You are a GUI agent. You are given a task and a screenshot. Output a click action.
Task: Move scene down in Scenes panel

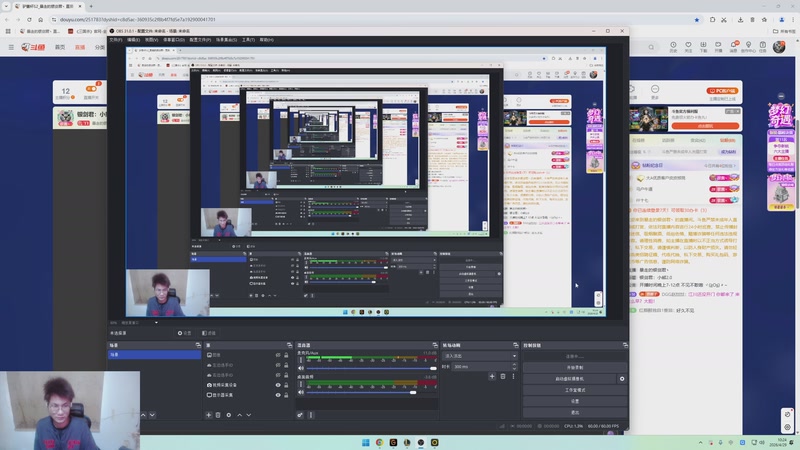tap(152, 415)
